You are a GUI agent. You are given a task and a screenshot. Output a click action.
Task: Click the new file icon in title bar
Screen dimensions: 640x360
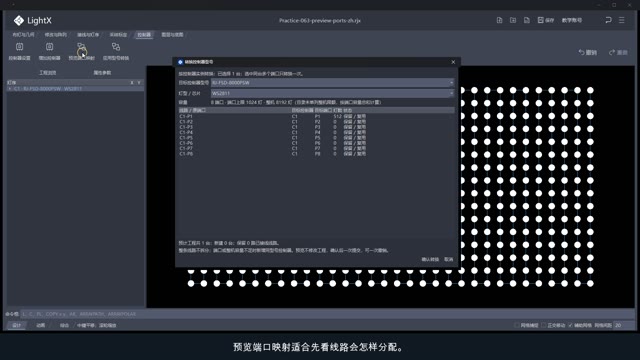(499, 20)
